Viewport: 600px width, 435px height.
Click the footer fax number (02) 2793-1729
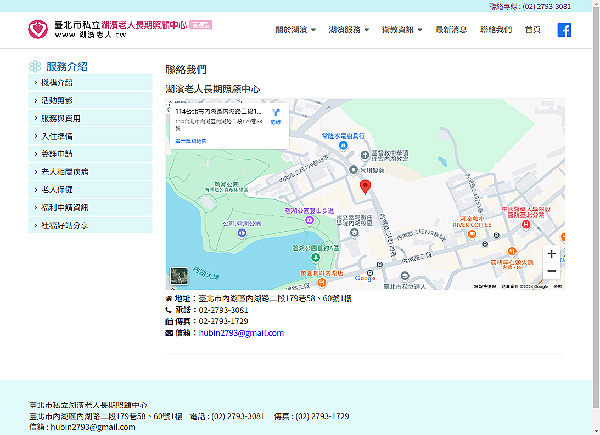coord(322,416)
